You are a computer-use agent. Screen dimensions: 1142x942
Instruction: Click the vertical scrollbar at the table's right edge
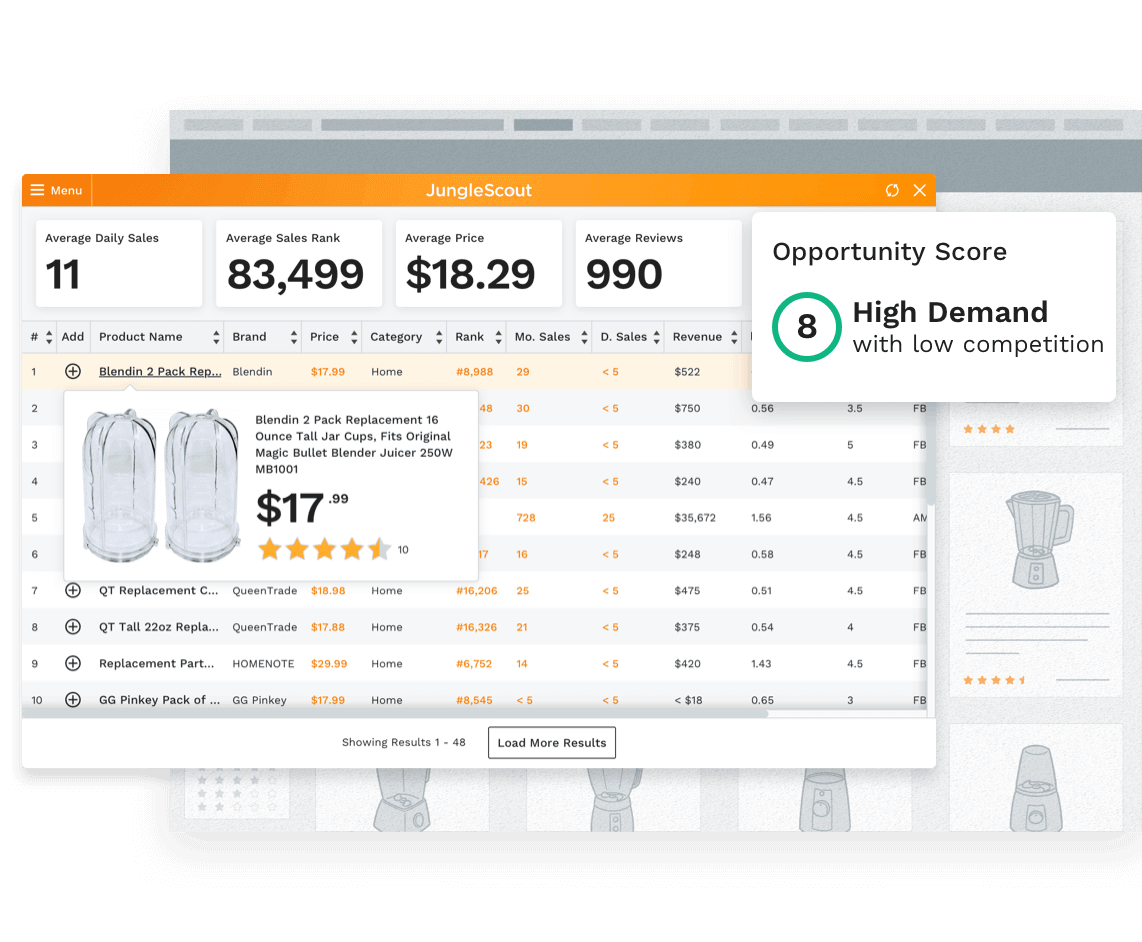click(x=930, y=452)
